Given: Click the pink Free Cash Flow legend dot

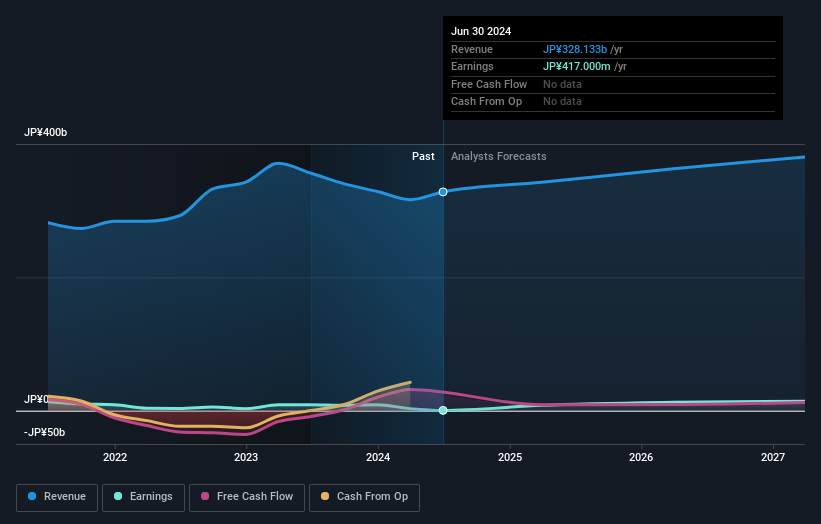Looking at the screenshot, I should pos(205,496).
